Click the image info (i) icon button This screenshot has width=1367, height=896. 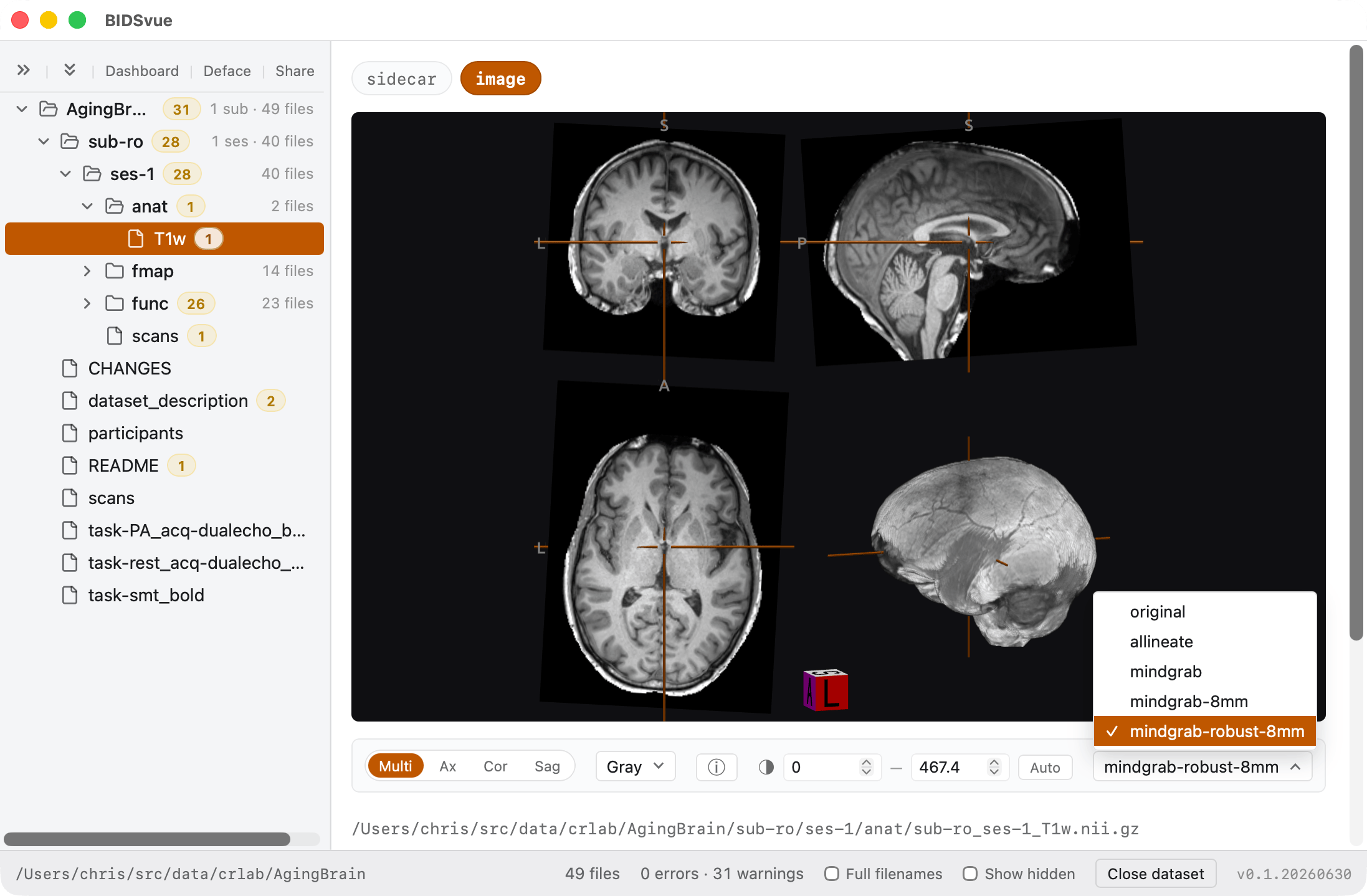pyautogui.click(x=717, y=767)
